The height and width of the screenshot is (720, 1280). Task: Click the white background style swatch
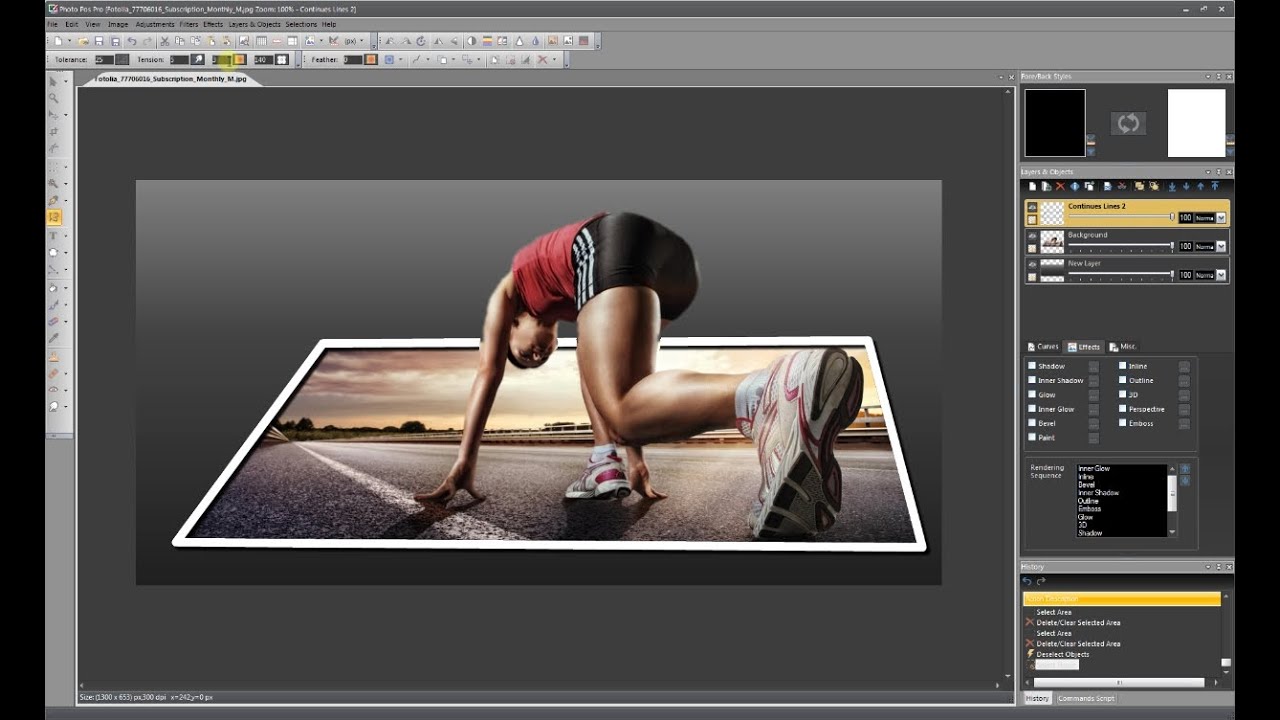click(1196, 123)
